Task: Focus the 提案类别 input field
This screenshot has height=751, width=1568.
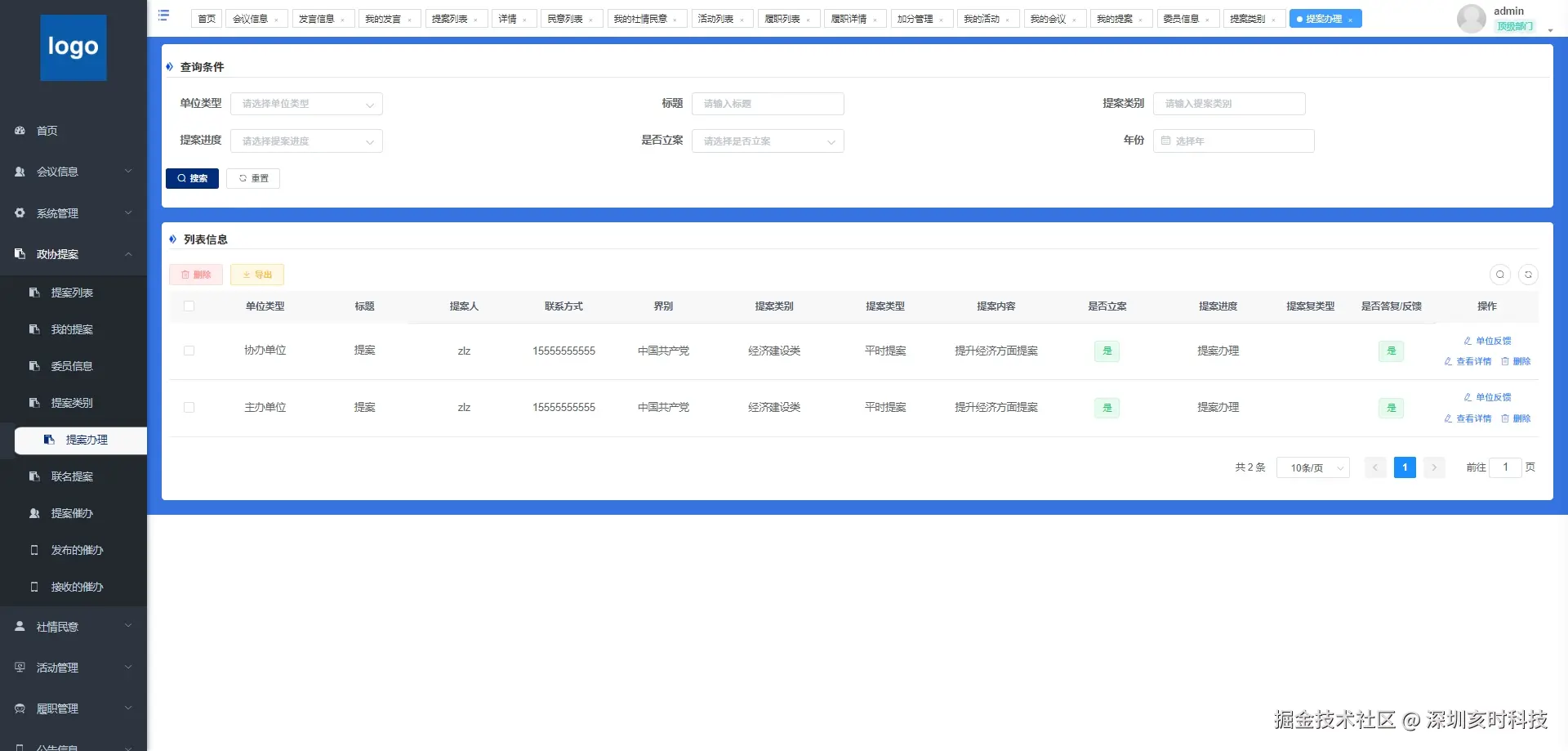Action: [1229, 104]
